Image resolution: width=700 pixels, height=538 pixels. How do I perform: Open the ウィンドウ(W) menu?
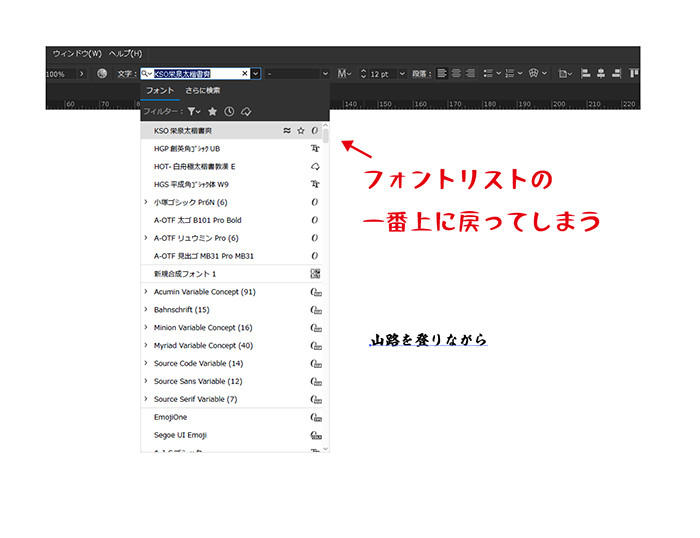click(76, 53)
